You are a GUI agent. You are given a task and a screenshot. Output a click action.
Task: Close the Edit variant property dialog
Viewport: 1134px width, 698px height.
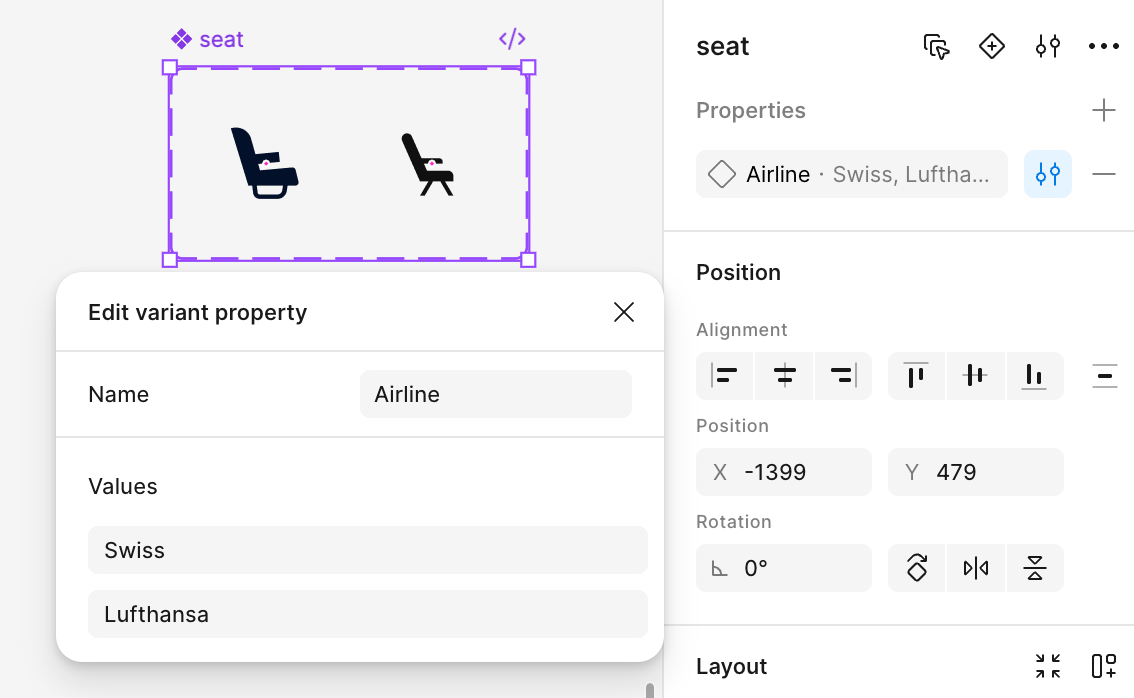tap(623, 312)
